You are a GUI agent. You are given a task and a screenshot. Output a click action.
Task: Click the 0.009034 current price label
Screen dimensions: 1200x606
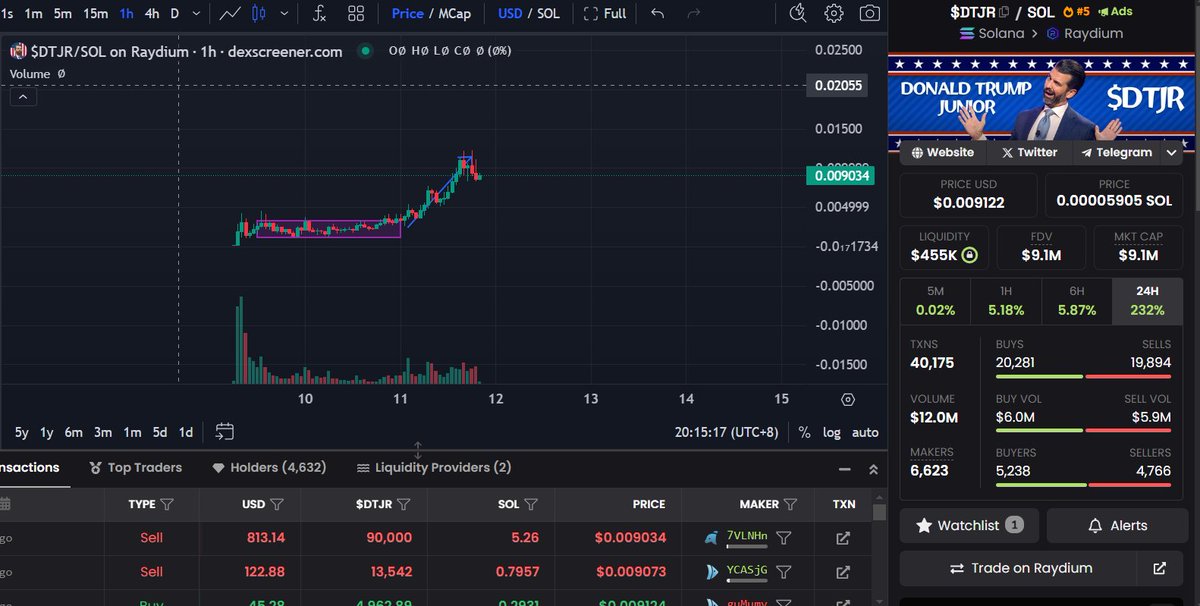(x=841, y=176)
